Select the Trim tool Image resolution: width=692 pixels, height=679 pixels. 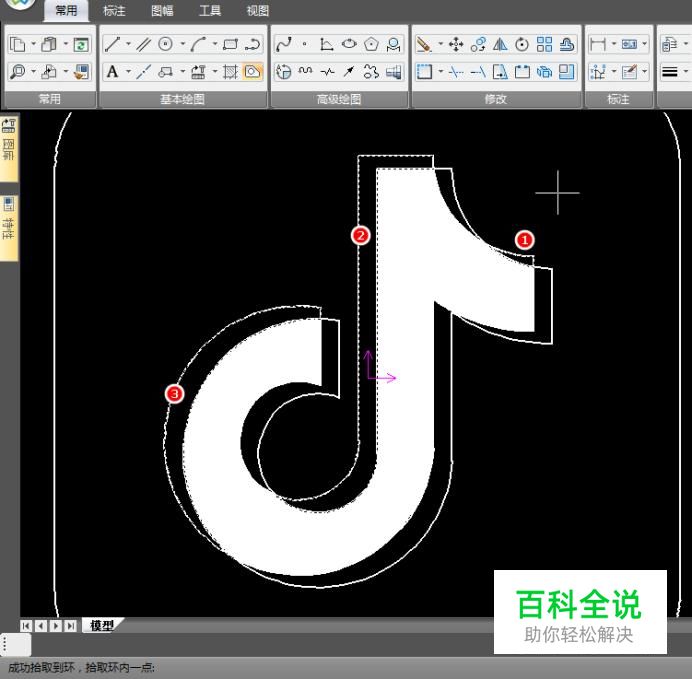pyautogui.click(x=455, y=71)
